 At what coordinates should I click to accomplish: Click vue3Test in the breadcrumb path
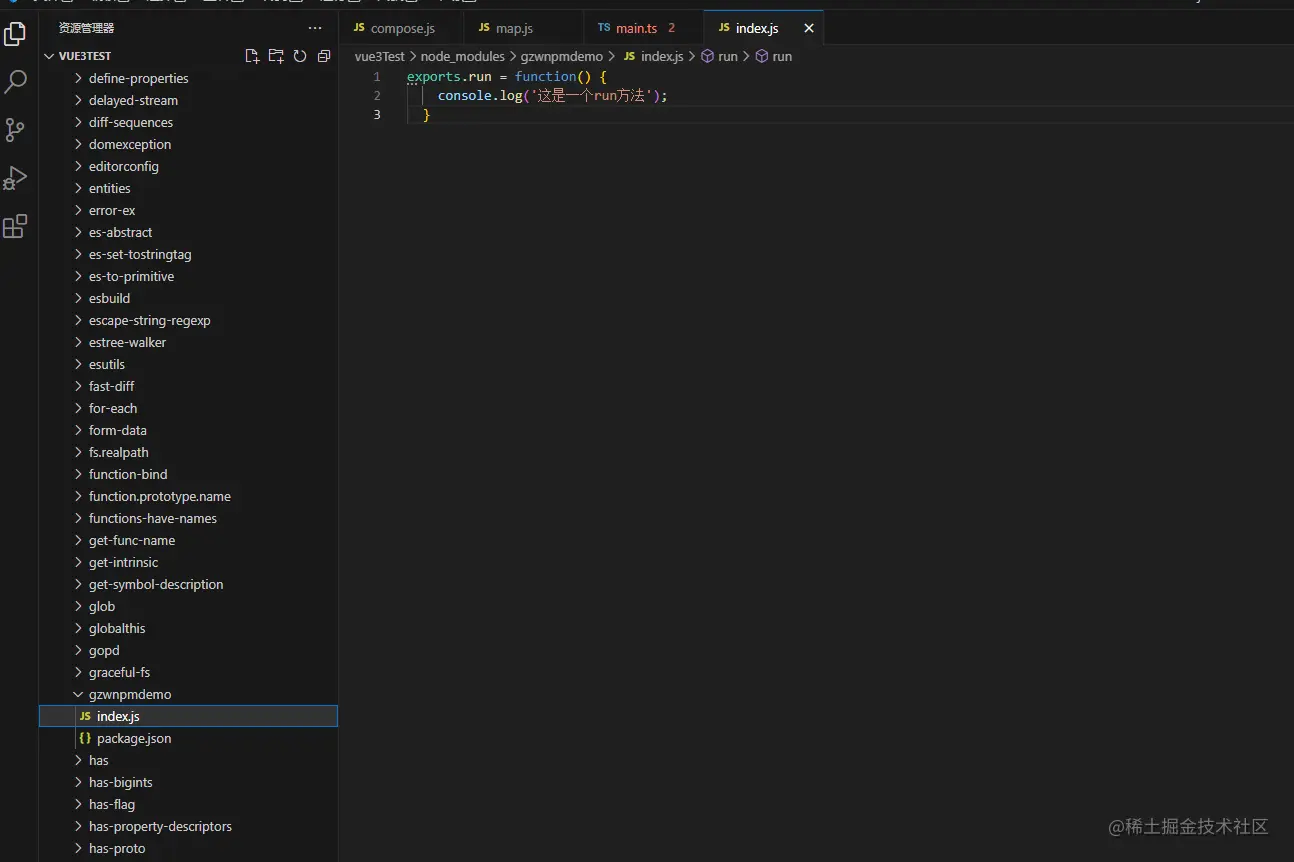(379, 57)
